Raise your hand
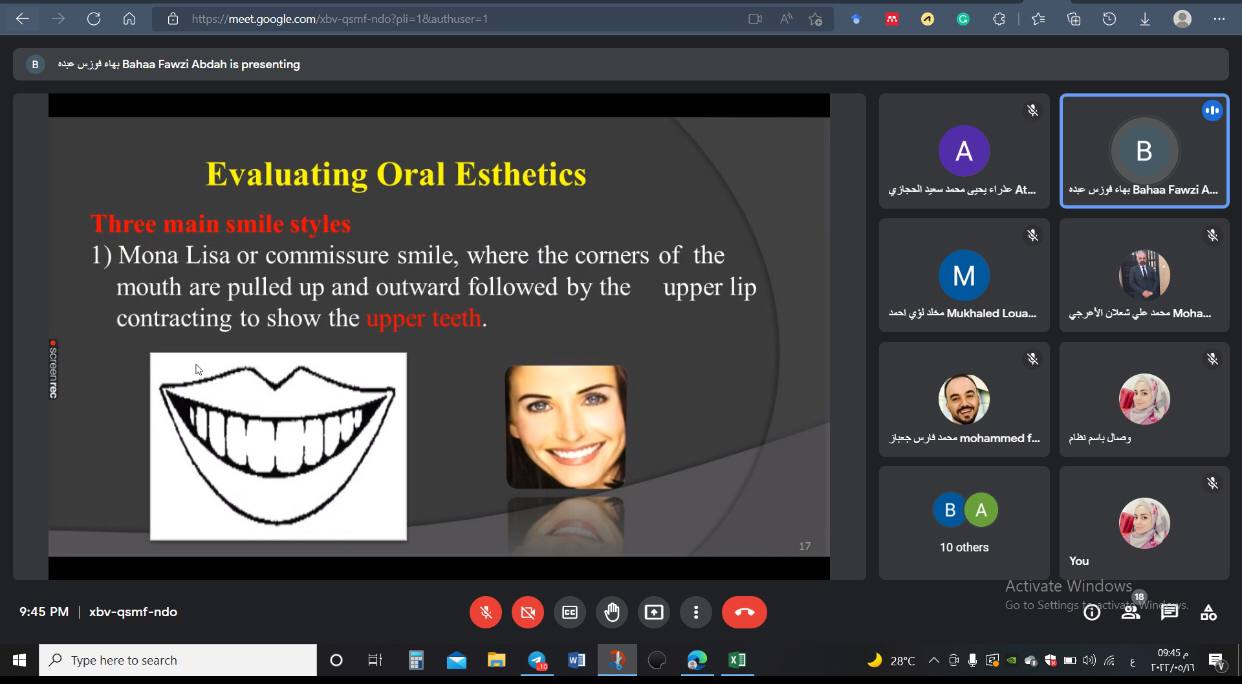Image resolution: width=1242 pixels, height=684 pixels. 612,612
